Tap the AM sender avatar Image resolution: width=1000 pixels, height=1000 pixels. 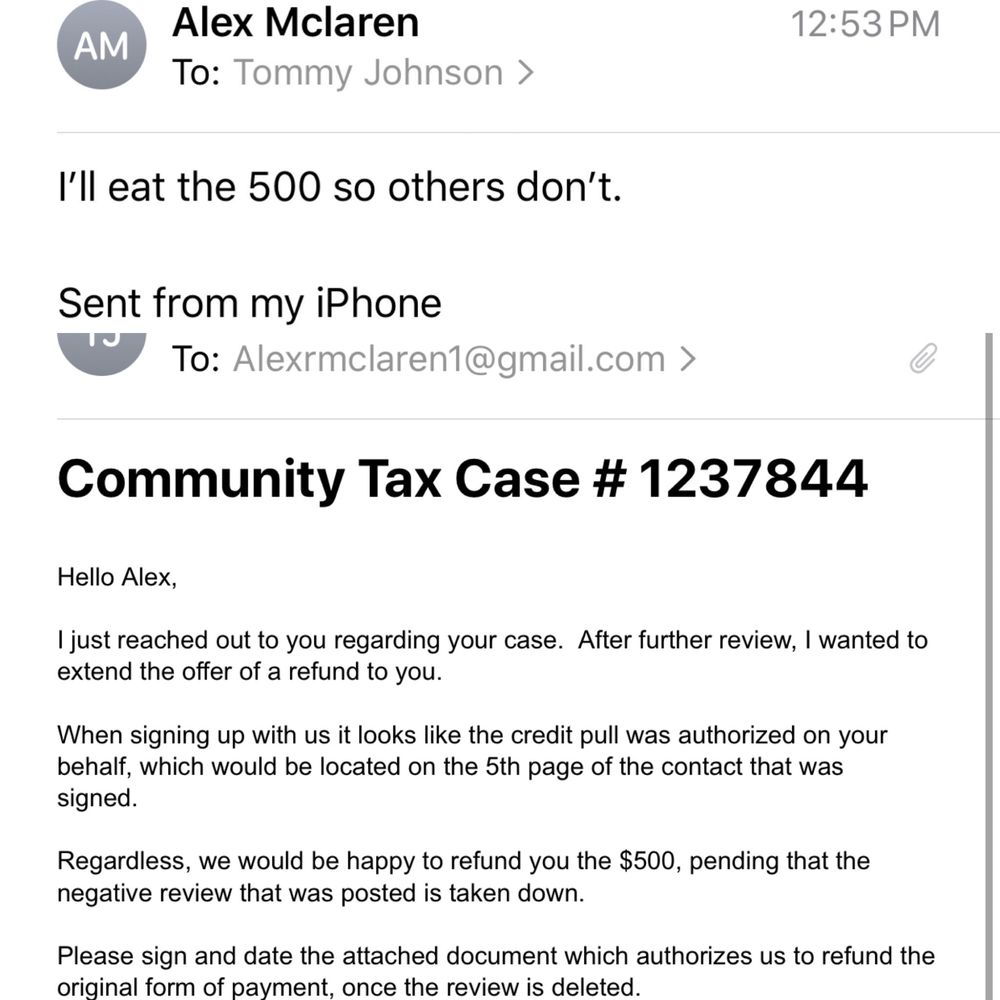pyautogui.click(x=101, y=45)
